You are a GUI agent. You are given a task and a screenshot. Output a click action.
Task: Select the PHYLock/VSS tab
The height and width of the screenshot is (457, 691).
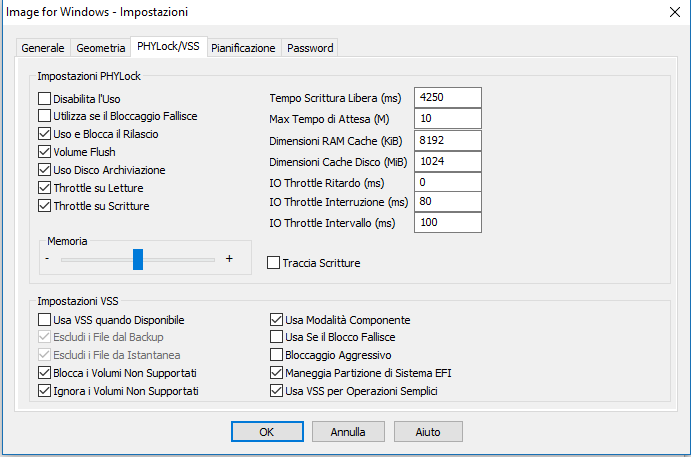pos(168,46)
